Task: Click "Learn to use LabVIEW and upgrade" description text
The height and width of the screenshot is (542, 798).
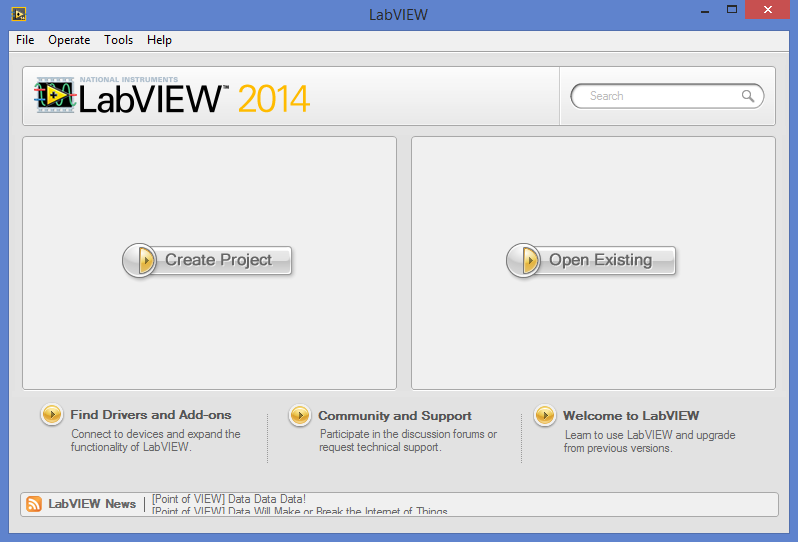Action: pyautogui.click(x=650, y=435)
